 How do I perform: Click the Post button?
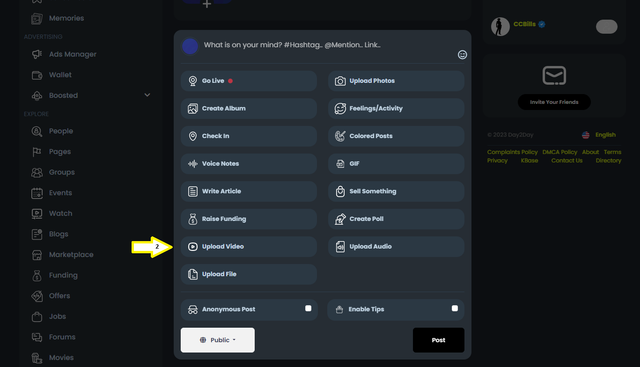click(x=438, y=340)
